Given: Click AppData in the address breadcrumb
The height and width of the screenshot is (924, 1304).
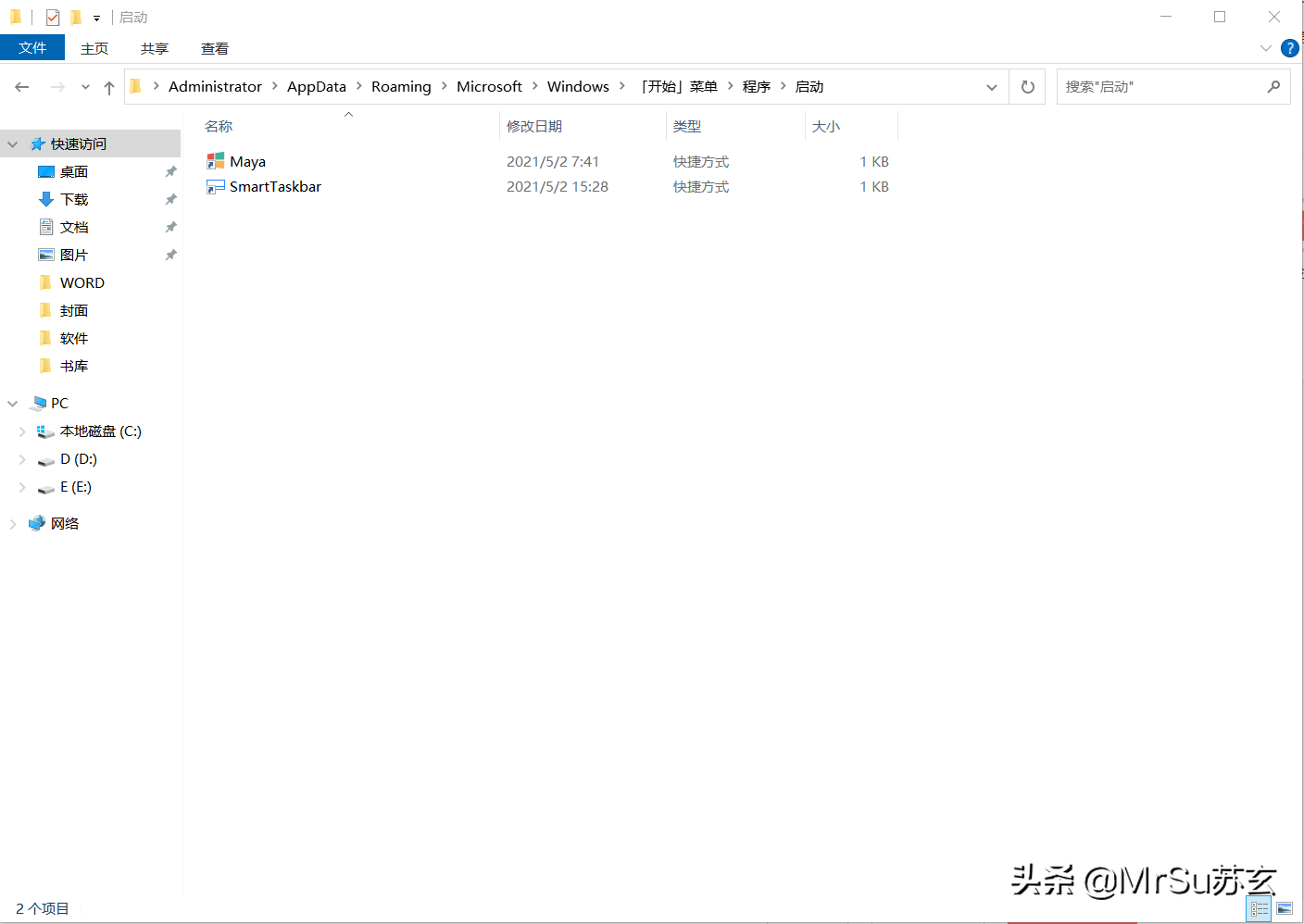Looking at the screenshot, I should pos(317,86).
